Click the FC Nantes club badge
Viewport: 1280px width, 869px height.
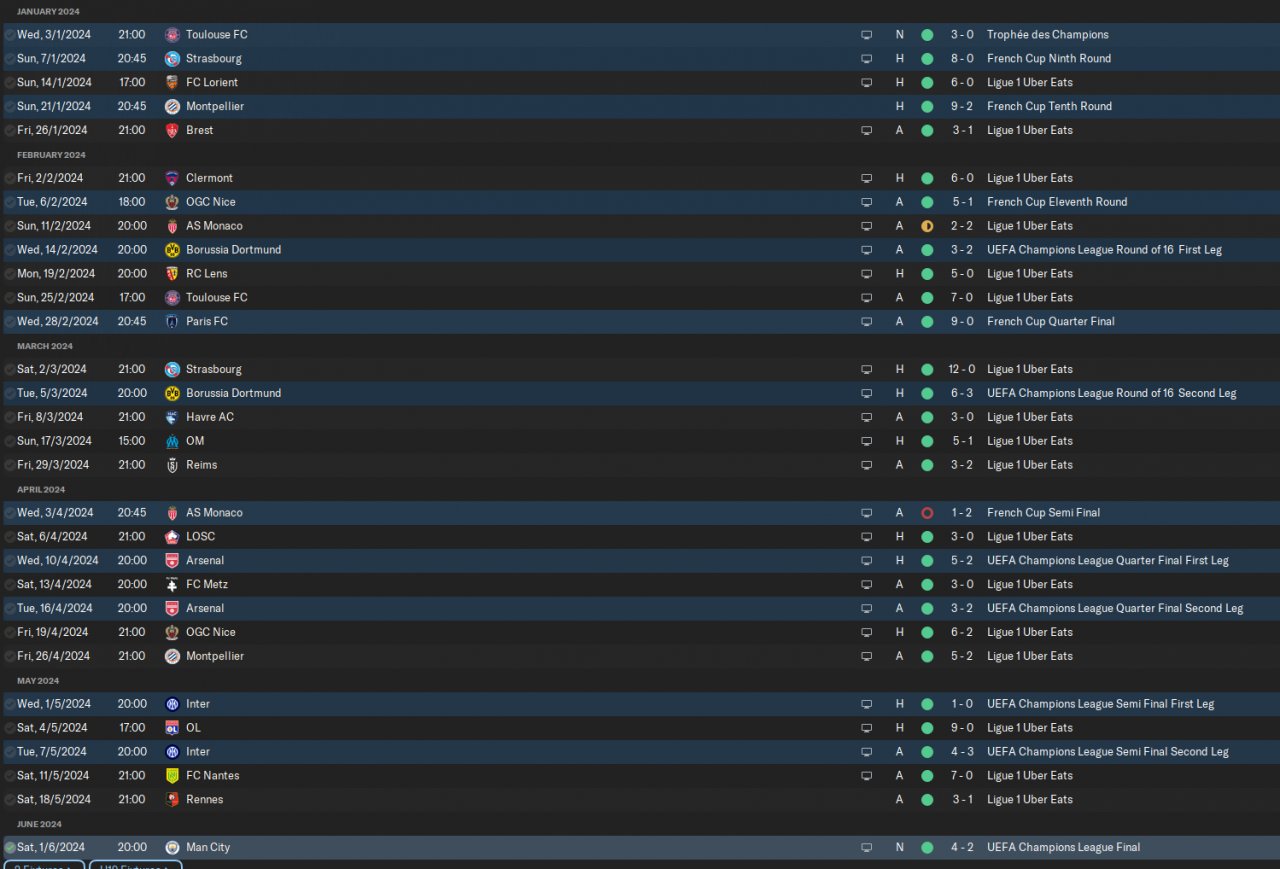pos(172,776)
